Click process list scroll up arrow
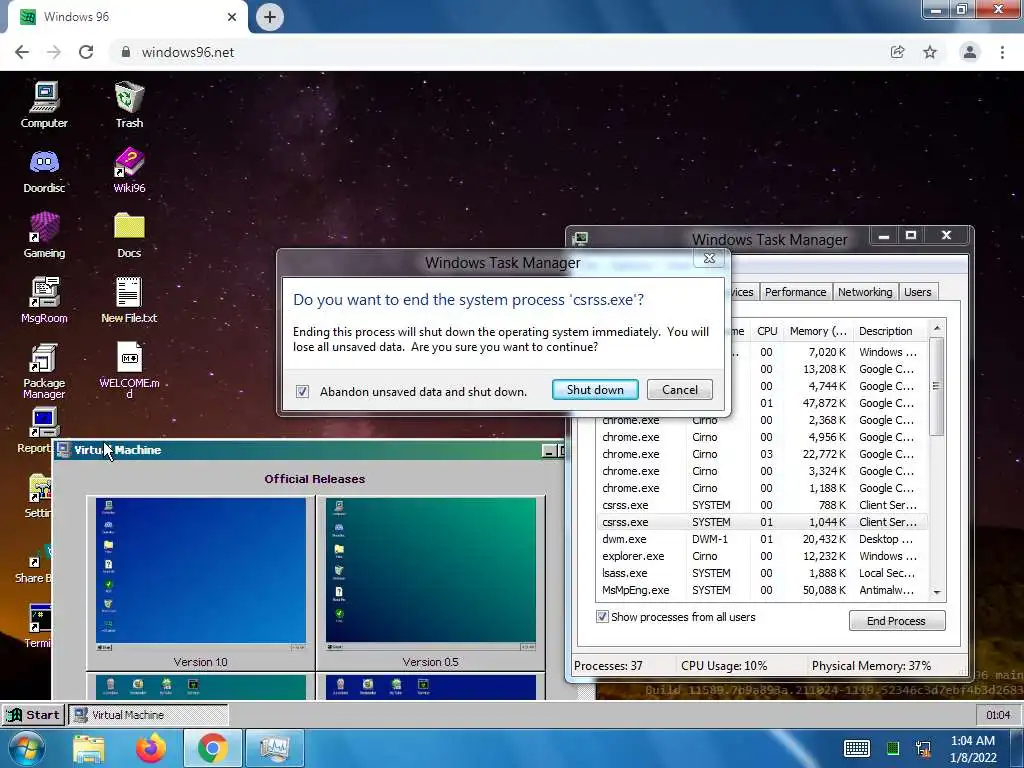The image size is (1024, 768). coord(936,328)
